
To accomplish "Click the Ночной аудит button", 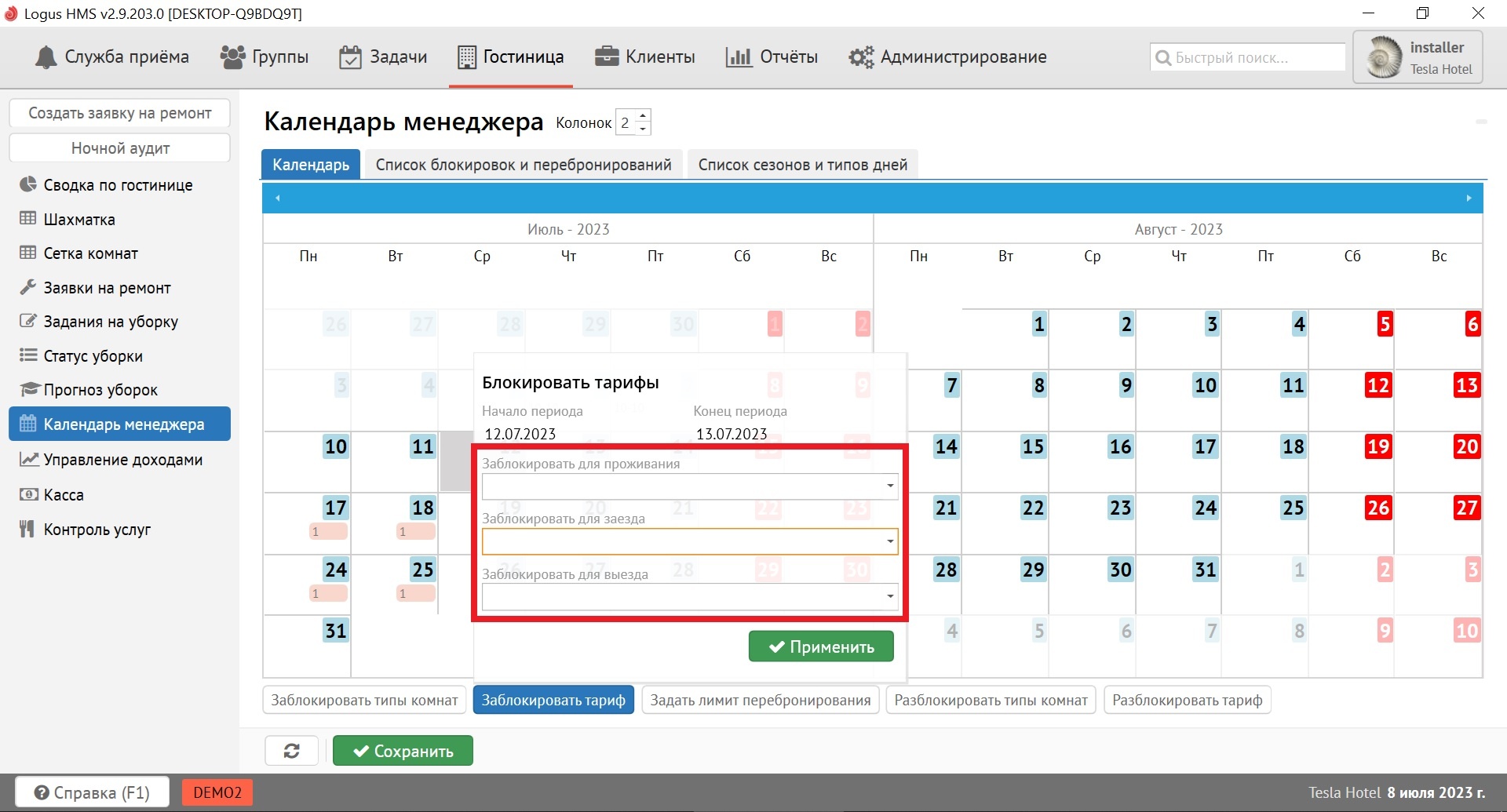I will pos(120,148).
